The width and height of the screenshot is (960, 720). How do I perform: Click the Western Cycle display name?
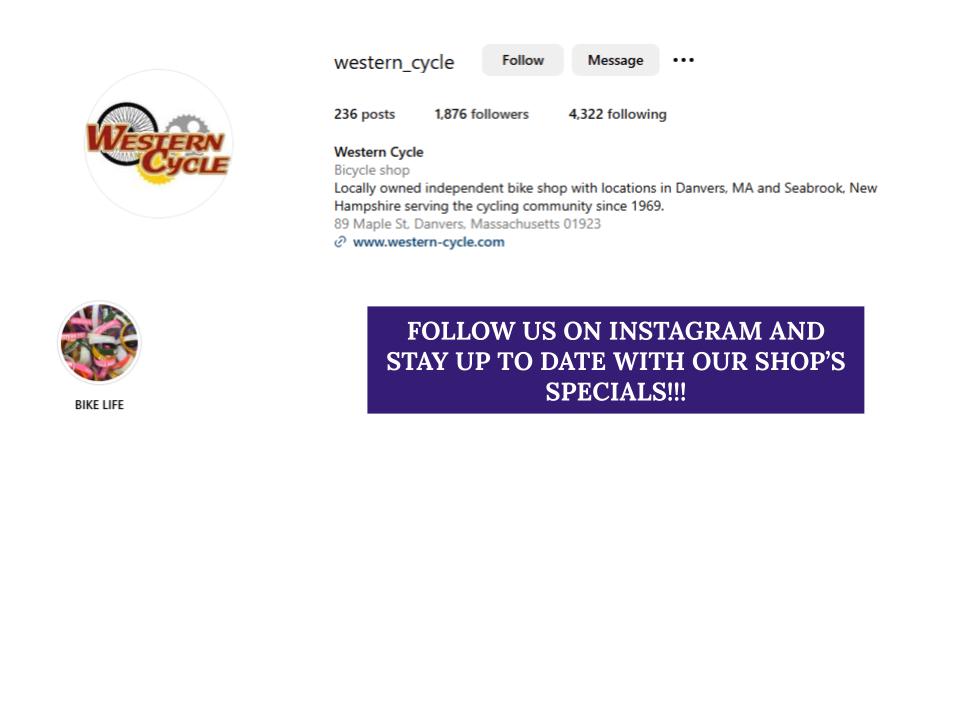[x=378, y=152]
